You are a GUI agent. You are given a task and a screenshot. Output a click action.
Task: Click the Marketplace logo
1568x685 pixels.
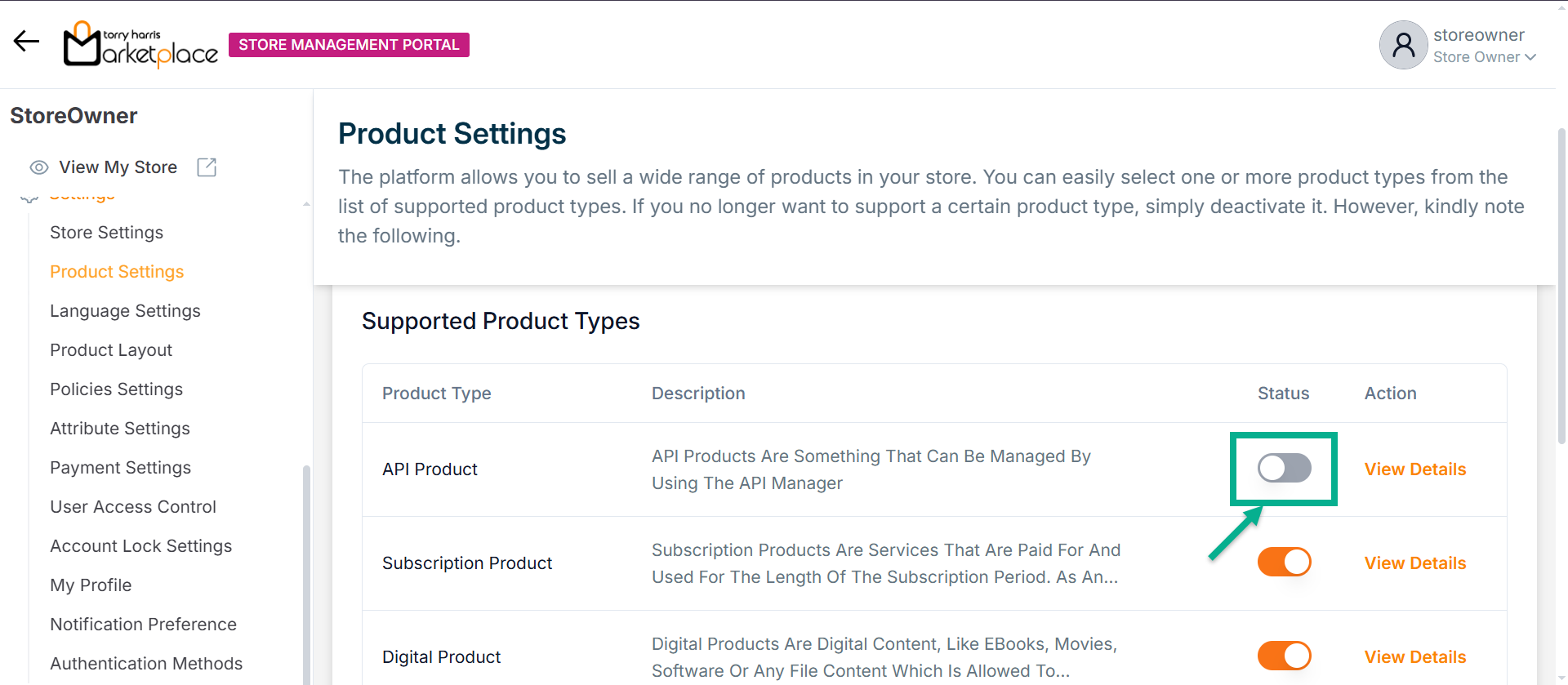(140, 44)
